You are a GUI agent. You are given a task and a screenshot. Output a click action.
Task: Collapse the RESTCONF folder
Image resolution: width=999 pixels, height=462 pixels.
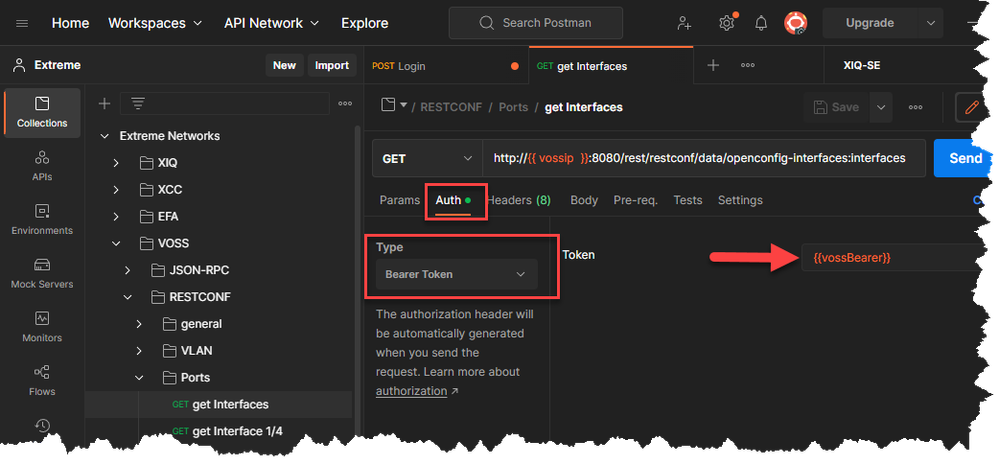[x=127, y=297]
